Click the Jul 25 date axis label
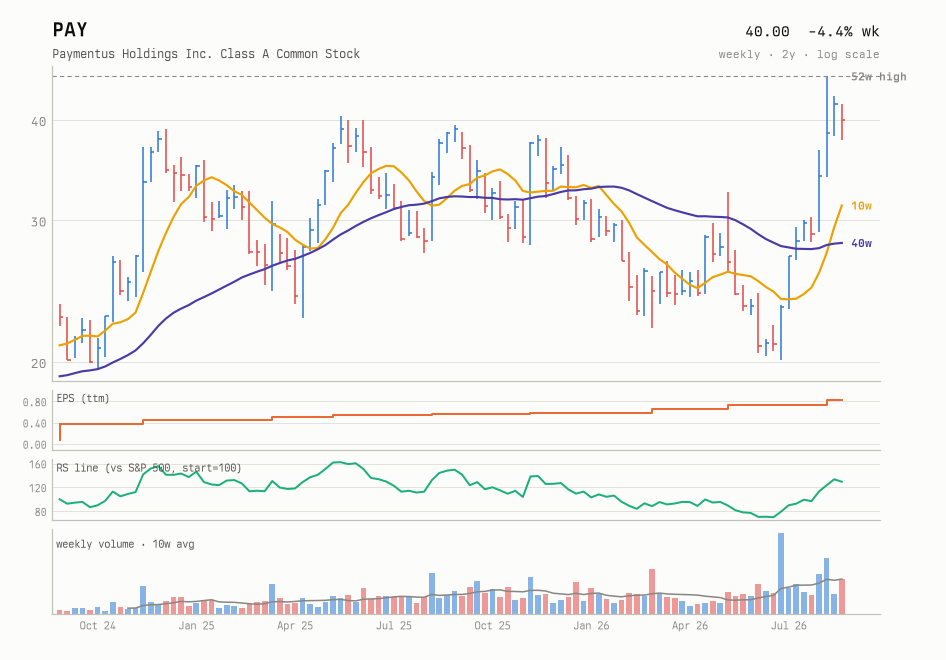This screenshot has height=660, width=946. click(x=394, y=626)
